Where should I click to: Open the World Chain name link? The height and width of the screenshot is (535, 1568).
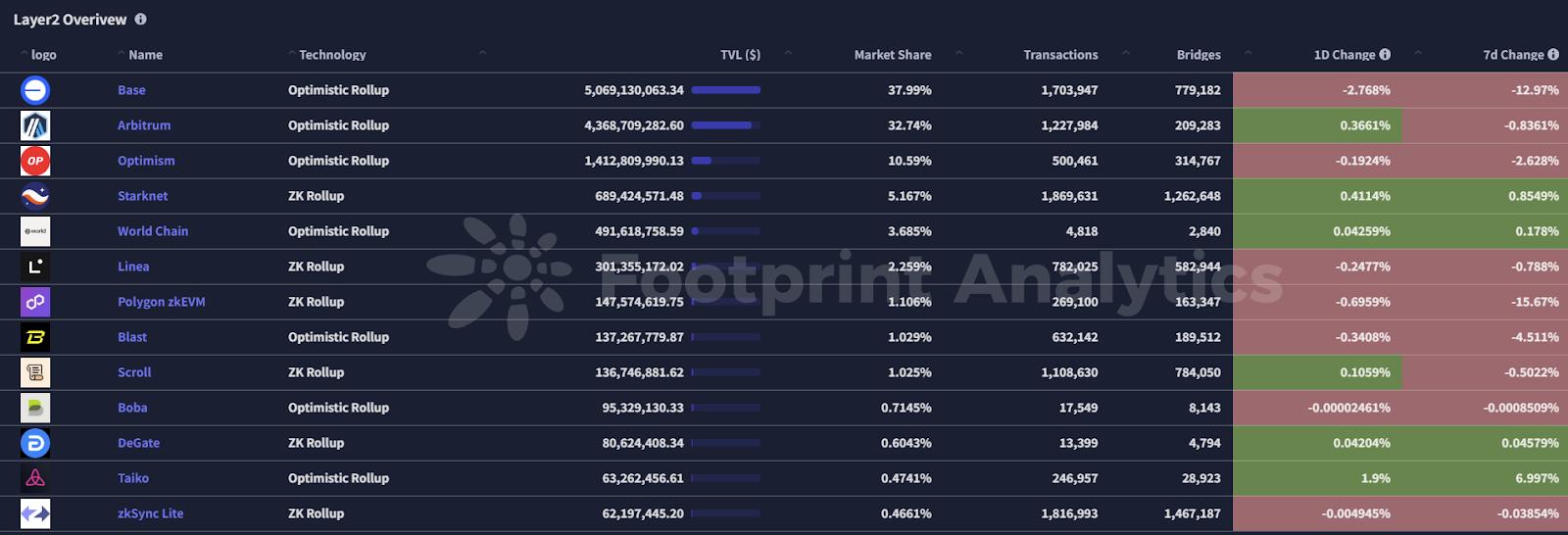153,231
